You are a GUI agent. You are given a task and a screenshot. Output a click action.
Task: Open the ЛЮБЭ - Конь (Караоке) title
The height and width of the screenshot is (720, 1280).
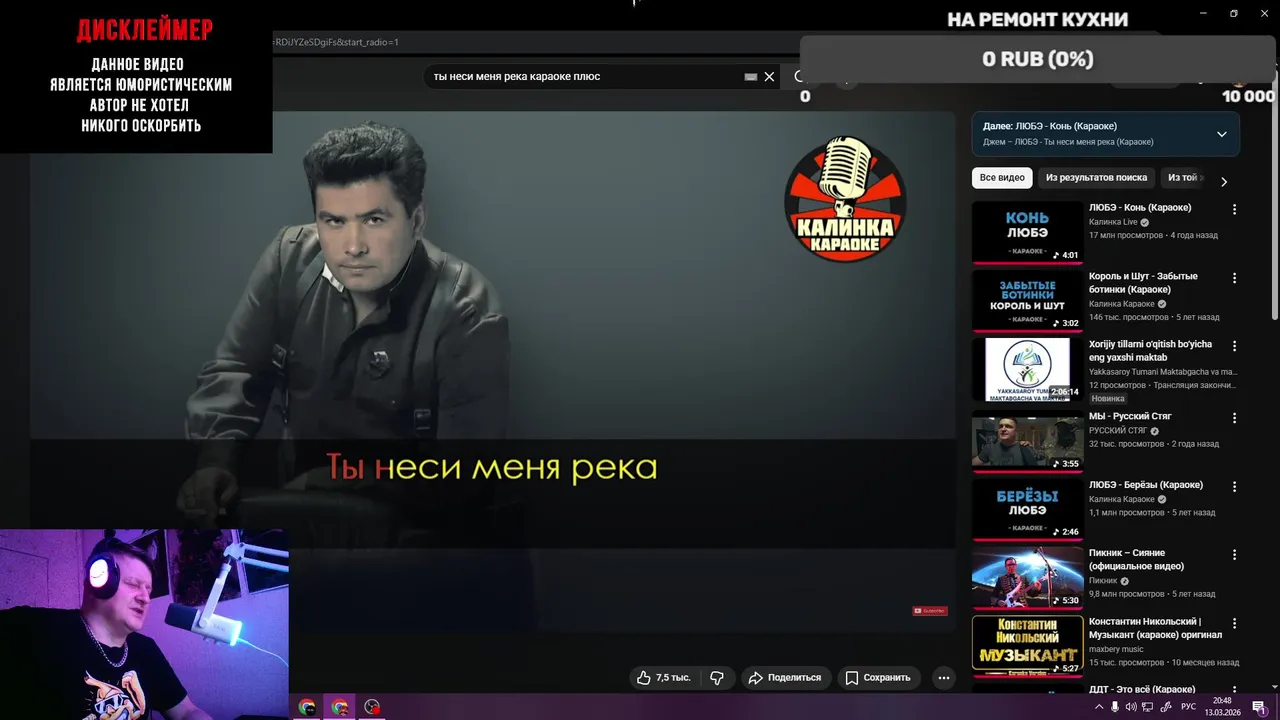click(1140, 208)
